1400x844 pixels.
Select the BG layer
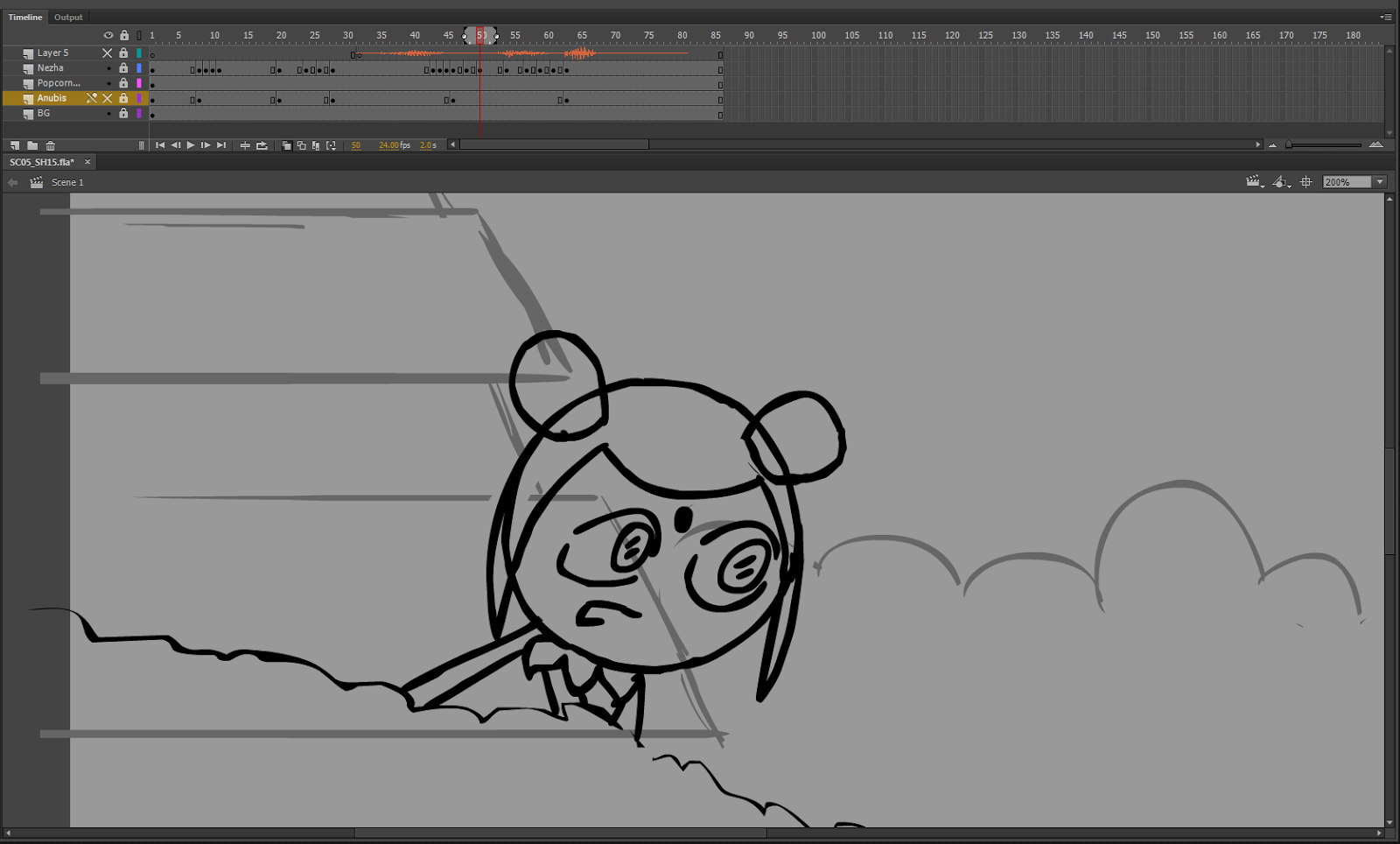(x=43, y=113)
